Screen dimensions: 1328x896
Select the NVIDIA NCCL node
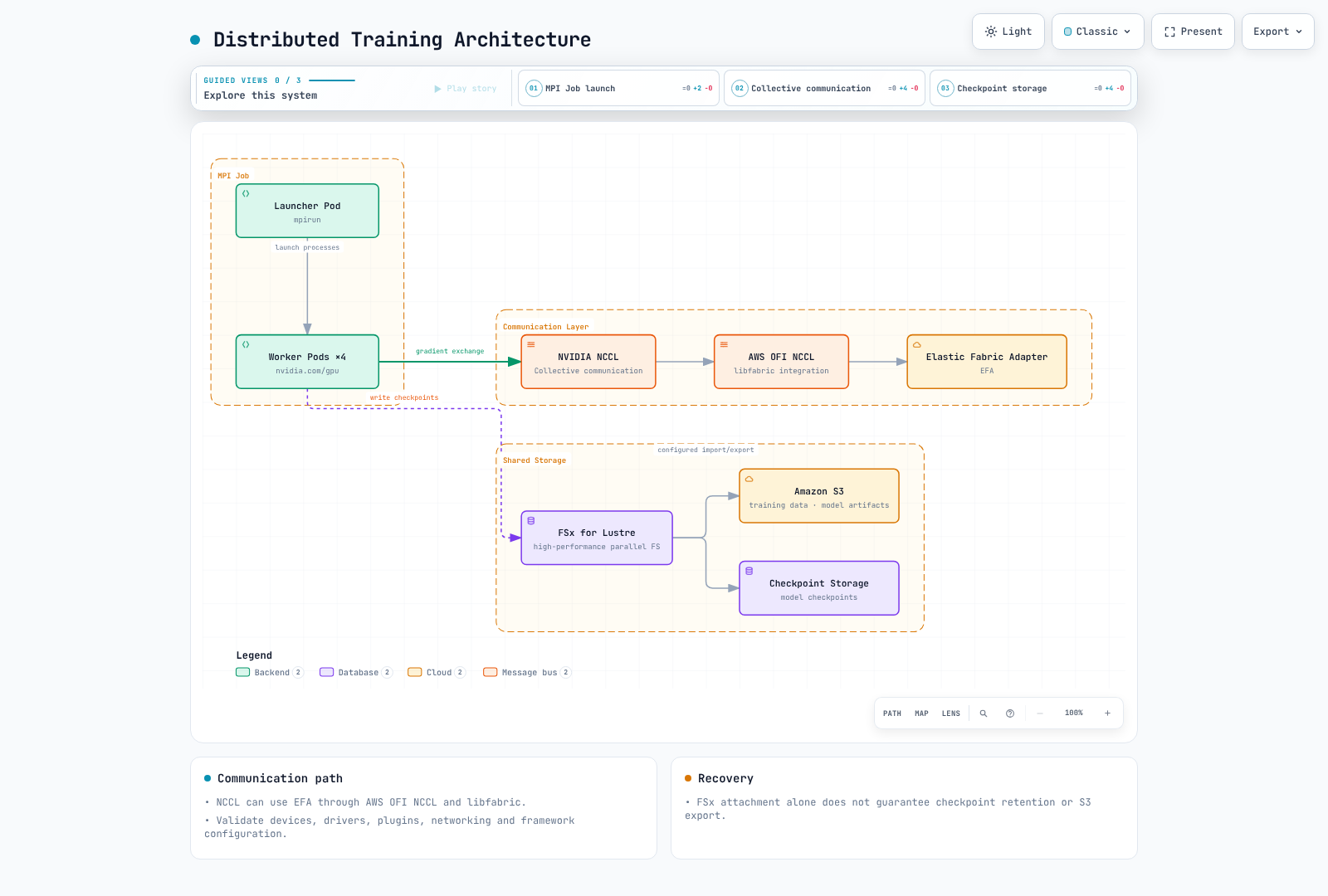pos(588,362)
